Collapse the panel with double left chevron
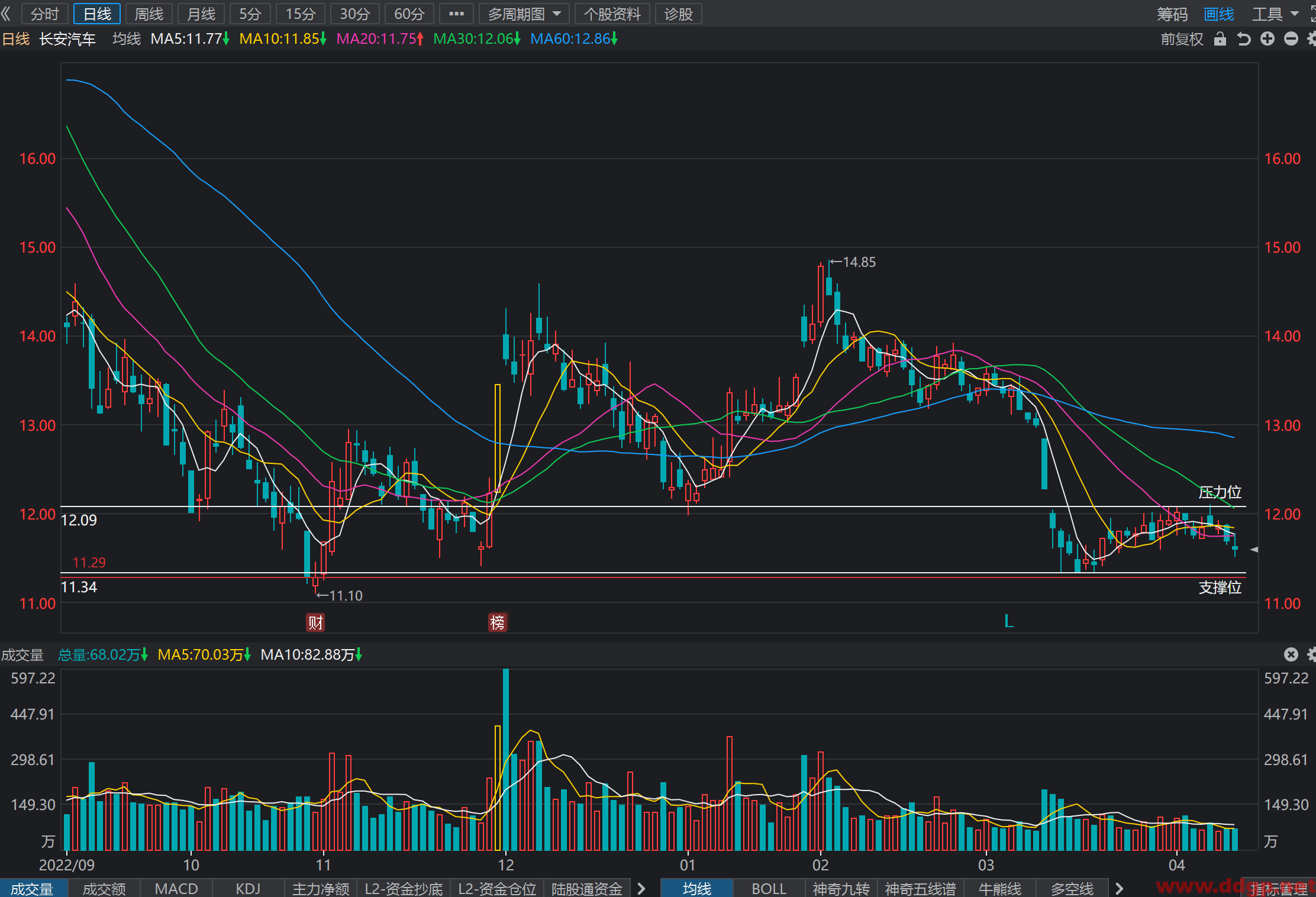Viewport: 1316px width, 897px height. 7,14
